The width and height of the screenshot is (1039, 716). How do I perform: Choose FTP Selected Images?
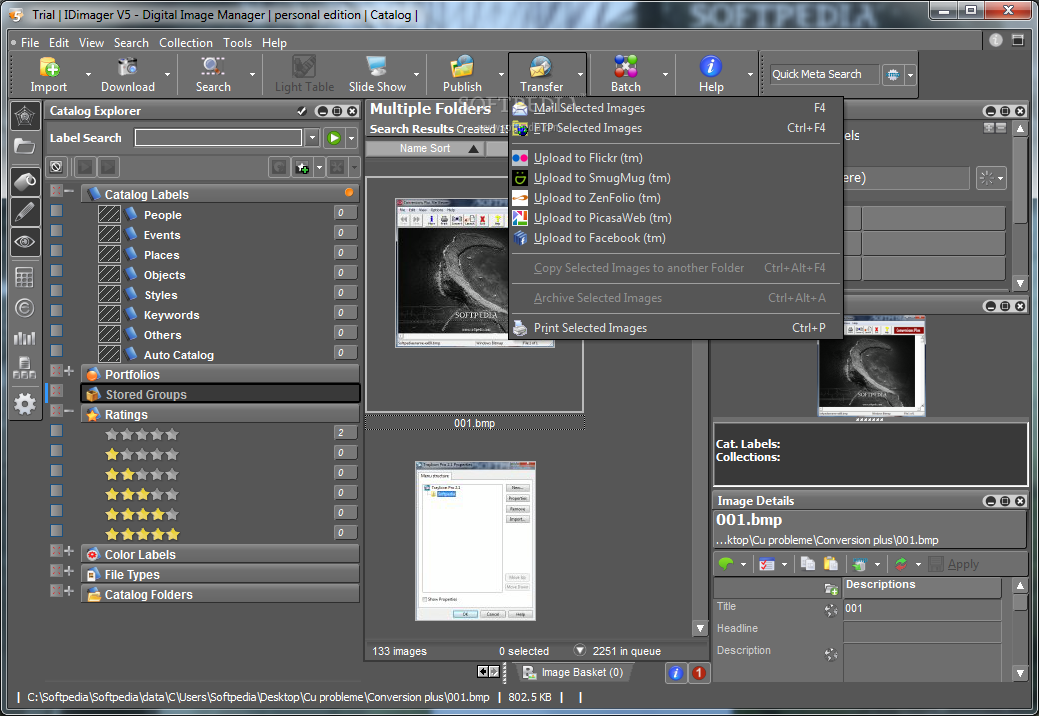(x=675, y=128)
